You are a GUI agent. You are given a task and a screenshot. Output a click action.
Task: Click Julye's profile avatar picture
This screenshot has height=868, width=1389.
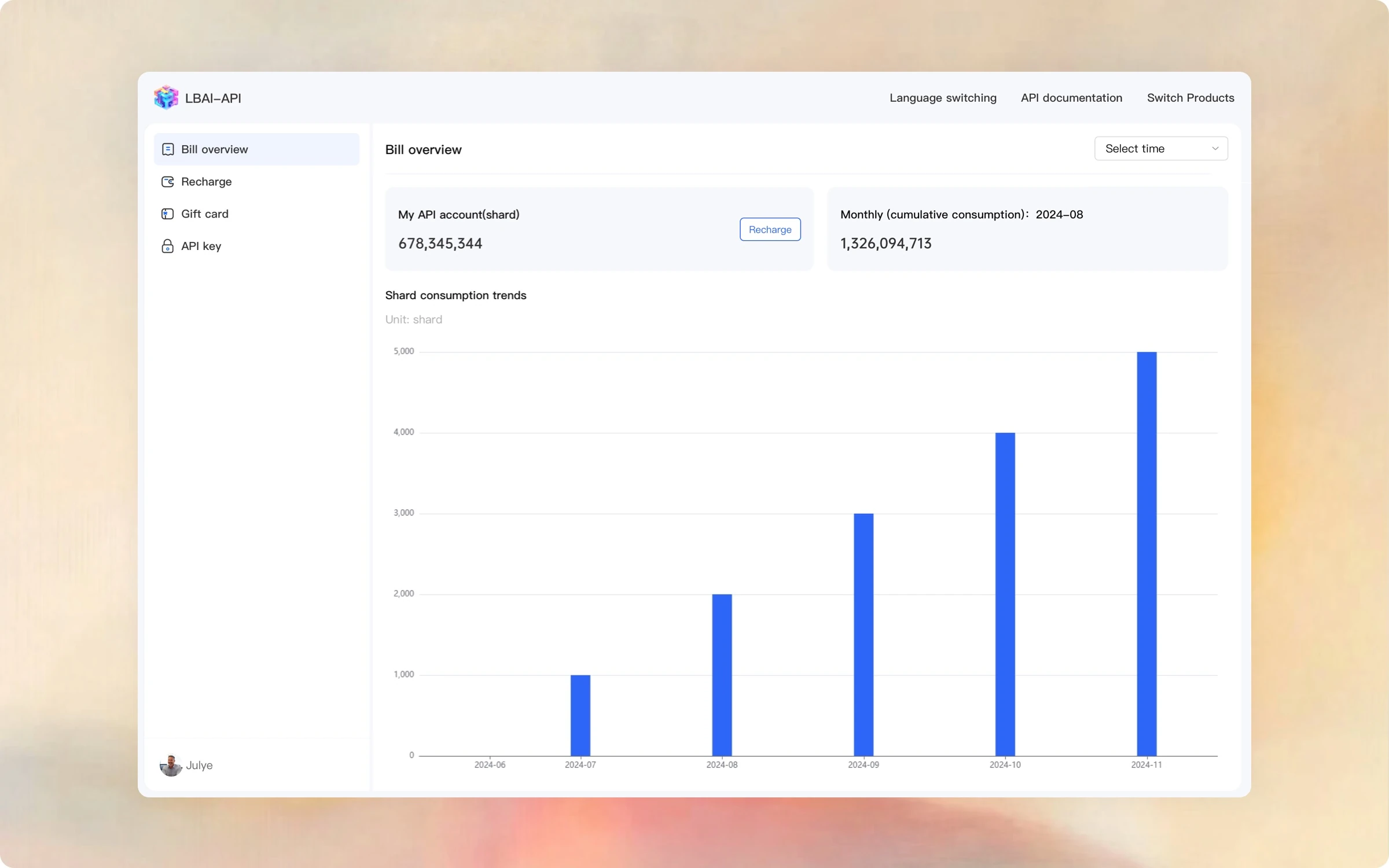point(171,765)
